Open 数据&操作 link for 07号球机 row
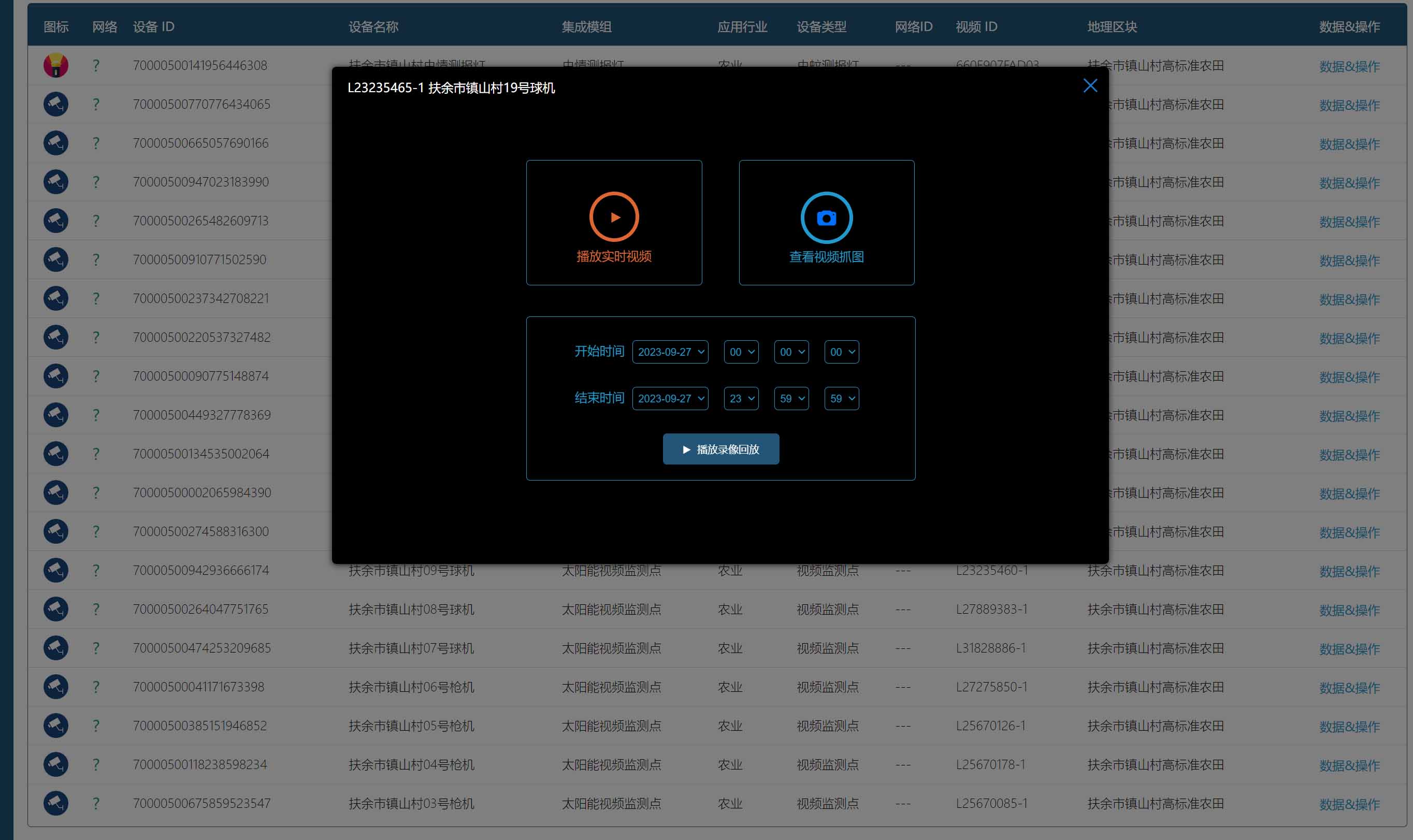The image size is (1413, 840). click(1349, 649)
